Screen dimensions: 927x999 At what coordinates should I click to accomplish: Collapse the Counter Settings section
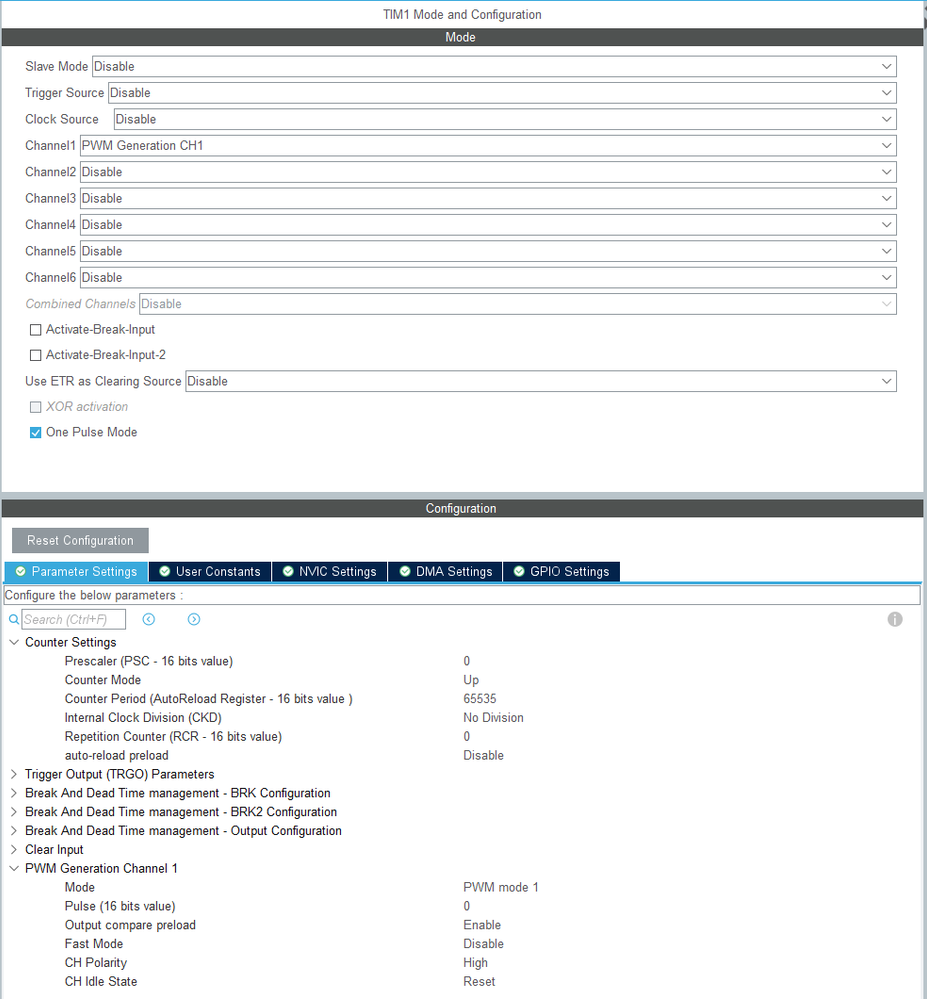click(14, 642)
